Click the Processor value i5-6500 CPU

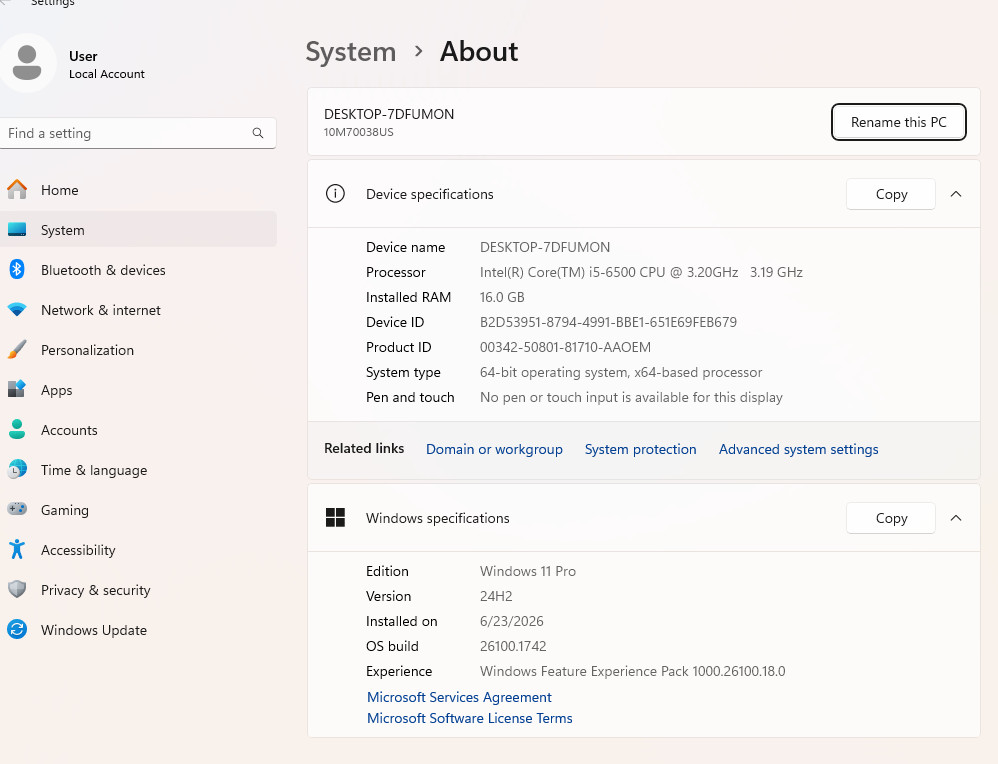coord(641,272)
